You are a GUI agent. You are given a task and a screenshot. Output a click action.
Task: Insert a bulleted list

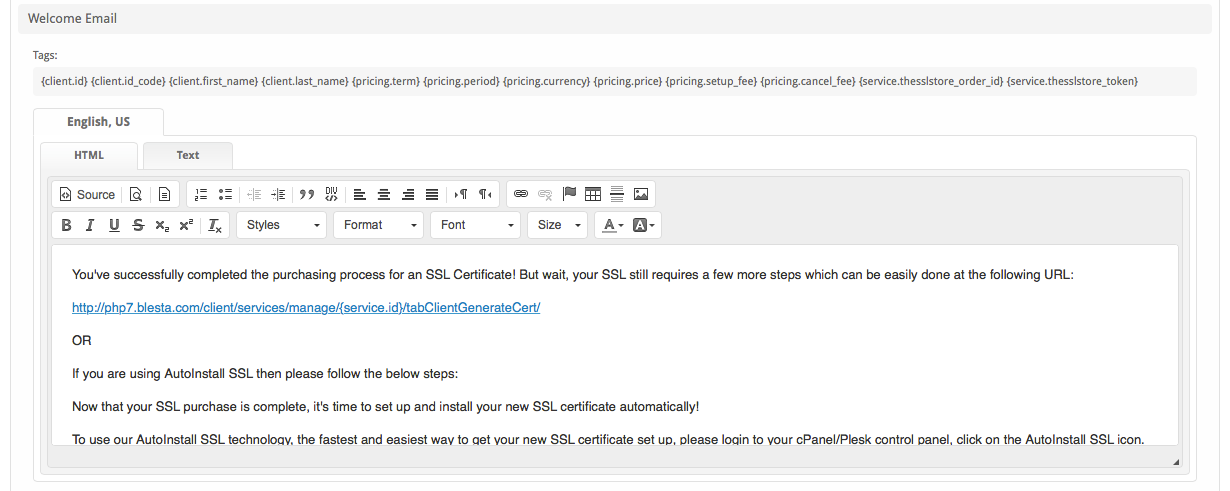point(225,194)
